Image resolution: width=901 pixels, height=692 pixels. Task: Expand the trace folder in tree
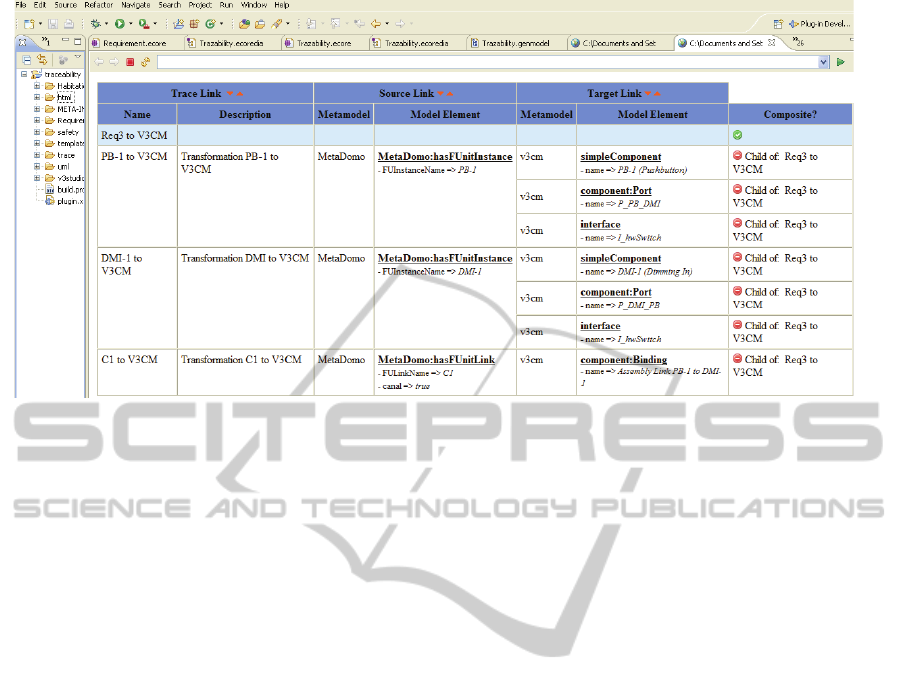[37, 155]
